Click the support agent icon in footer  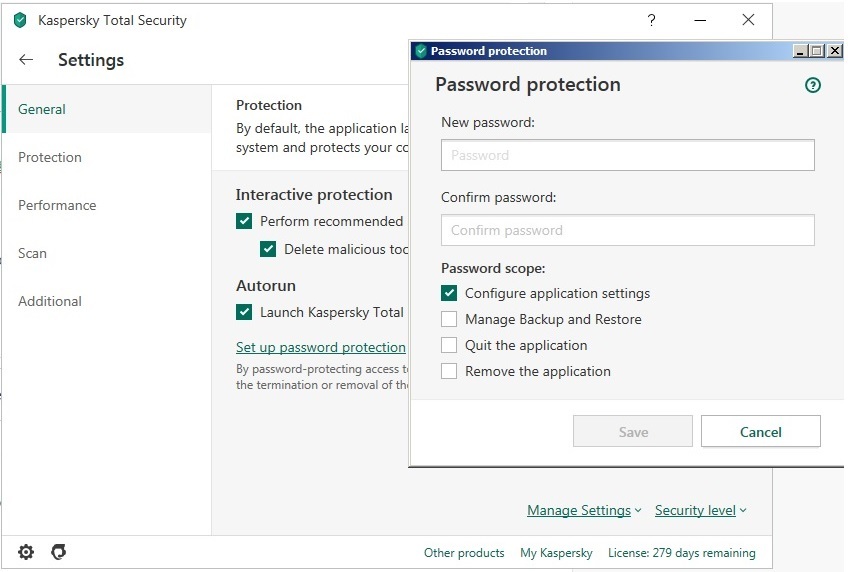(59, 552)
